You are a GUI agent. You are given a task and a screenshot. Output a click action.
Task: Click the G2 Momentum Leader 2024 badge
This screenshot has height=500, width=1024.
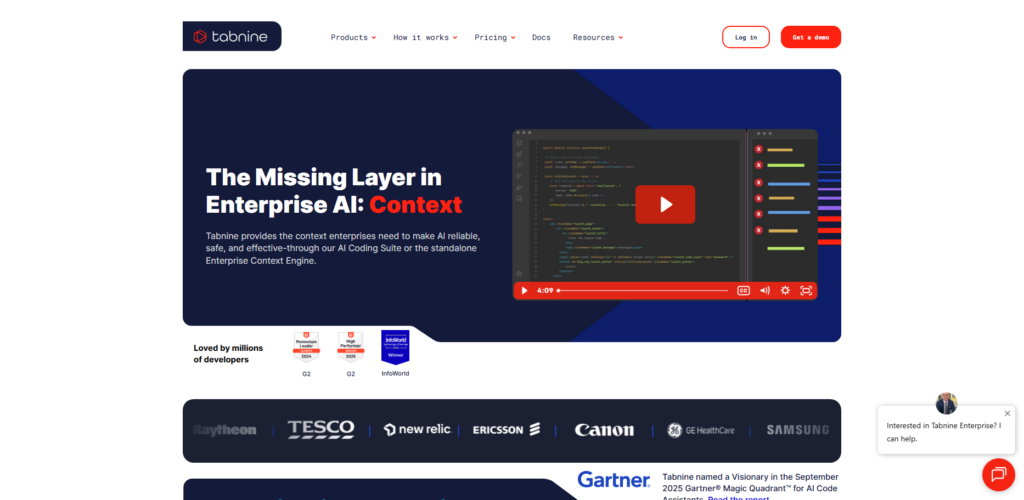tap(306, 348)
